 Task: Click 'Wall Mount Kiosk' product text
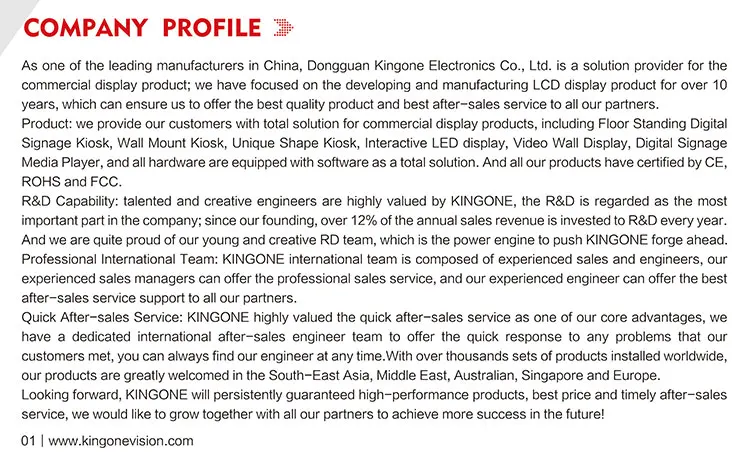pyautogui.click(x=171, y=143)
